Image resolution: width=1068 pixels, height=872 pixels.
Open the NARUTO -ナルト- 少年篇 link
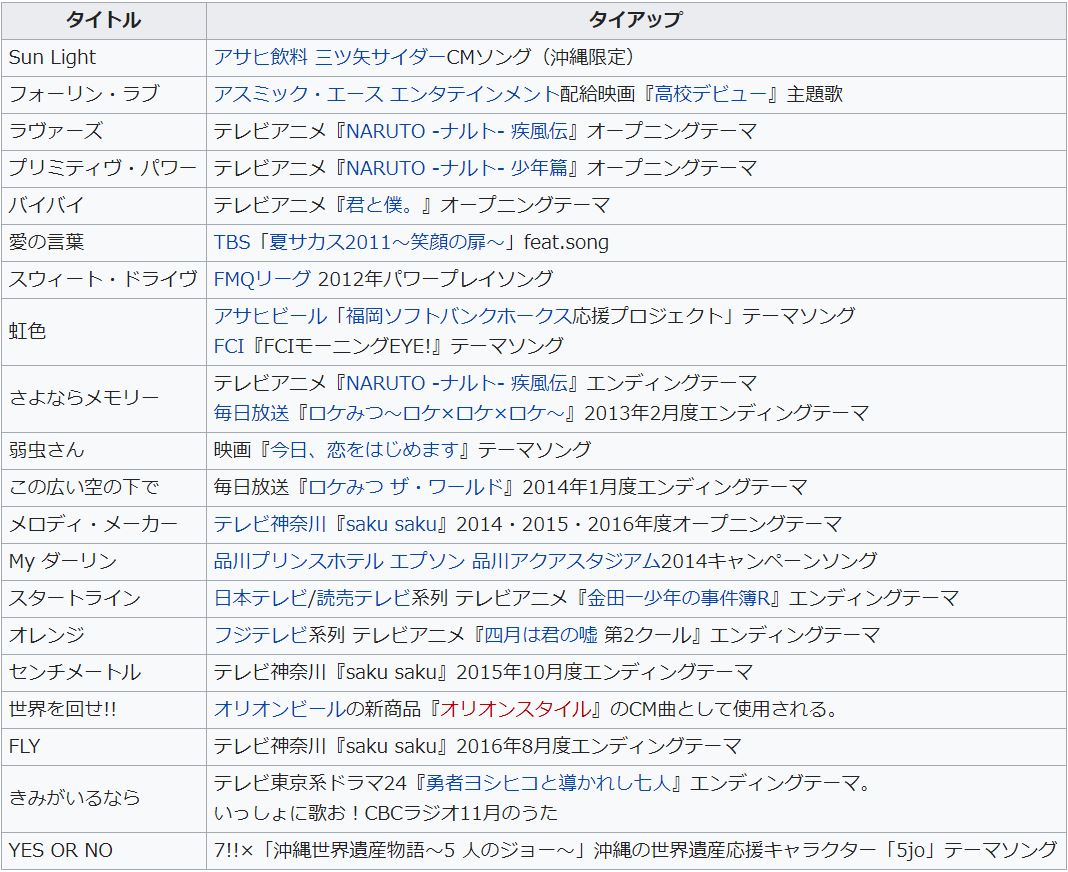pyautogui.click(x=457, y=168)
